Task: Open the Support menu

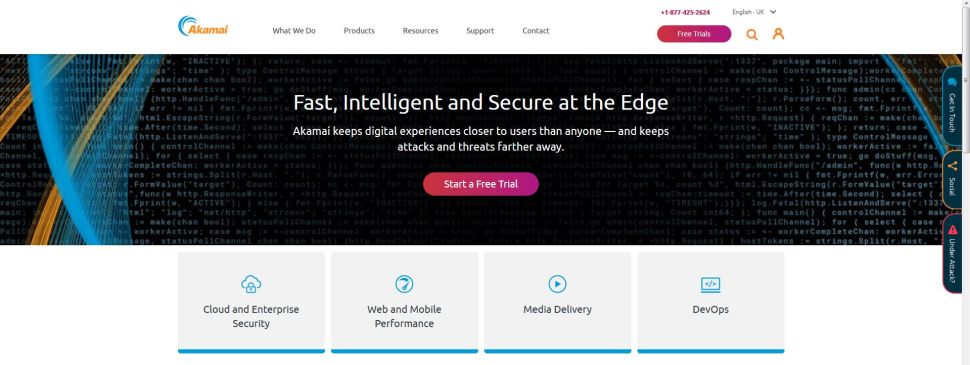Action: click(480, 31)
